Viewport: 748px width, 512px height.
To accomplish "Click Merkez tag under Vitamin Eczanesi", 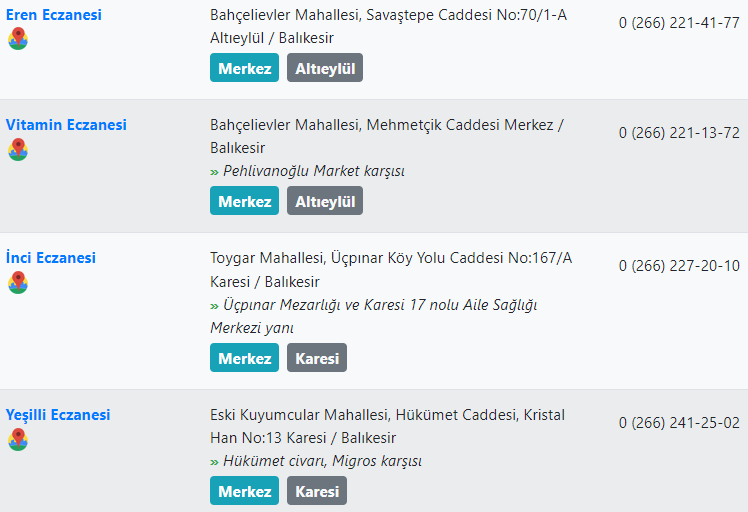I will coord(244,201).
